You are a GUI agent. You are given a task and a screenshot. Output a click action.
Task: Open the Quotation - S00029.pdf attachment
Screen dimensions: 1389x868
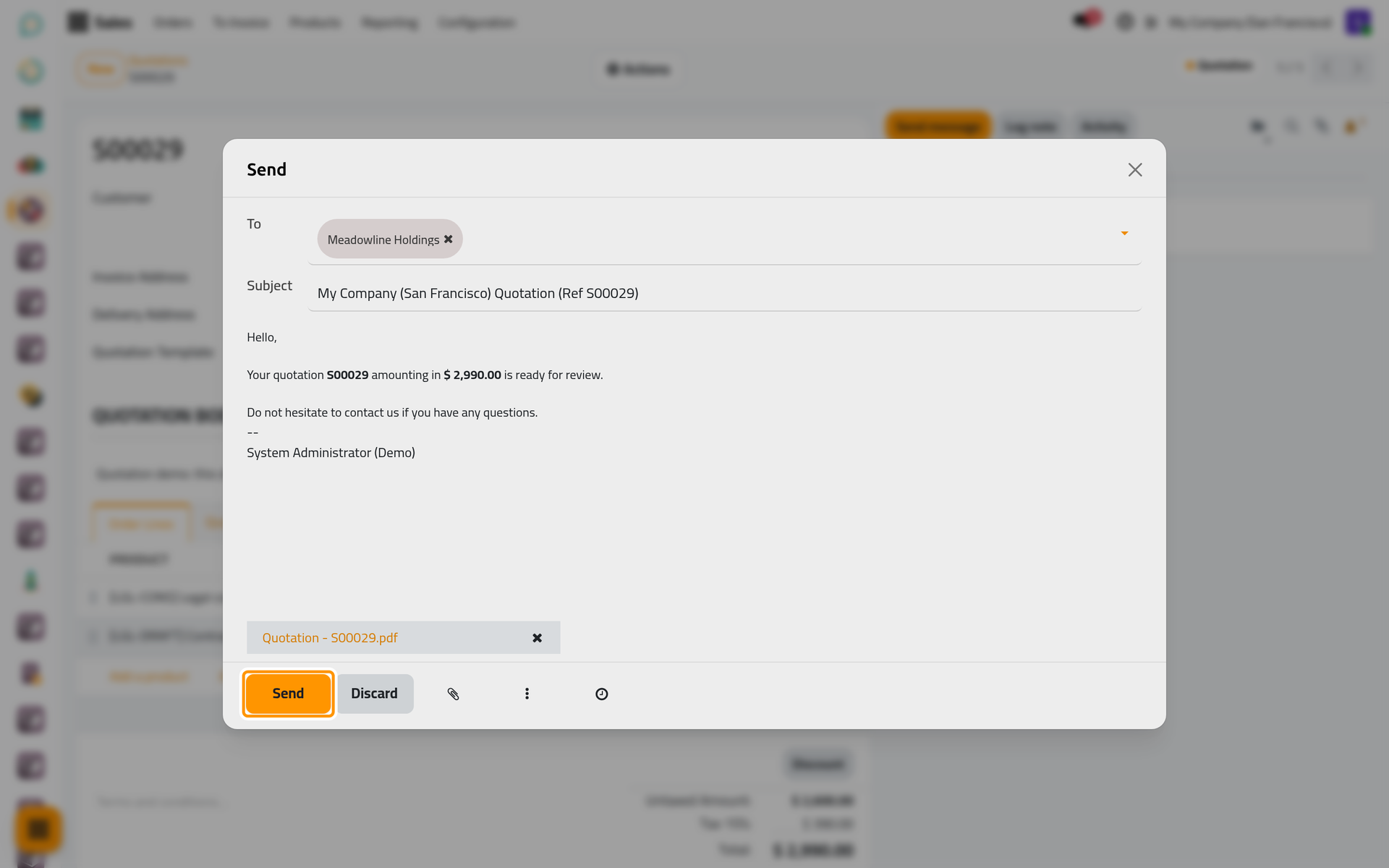(x=330, y=638)
